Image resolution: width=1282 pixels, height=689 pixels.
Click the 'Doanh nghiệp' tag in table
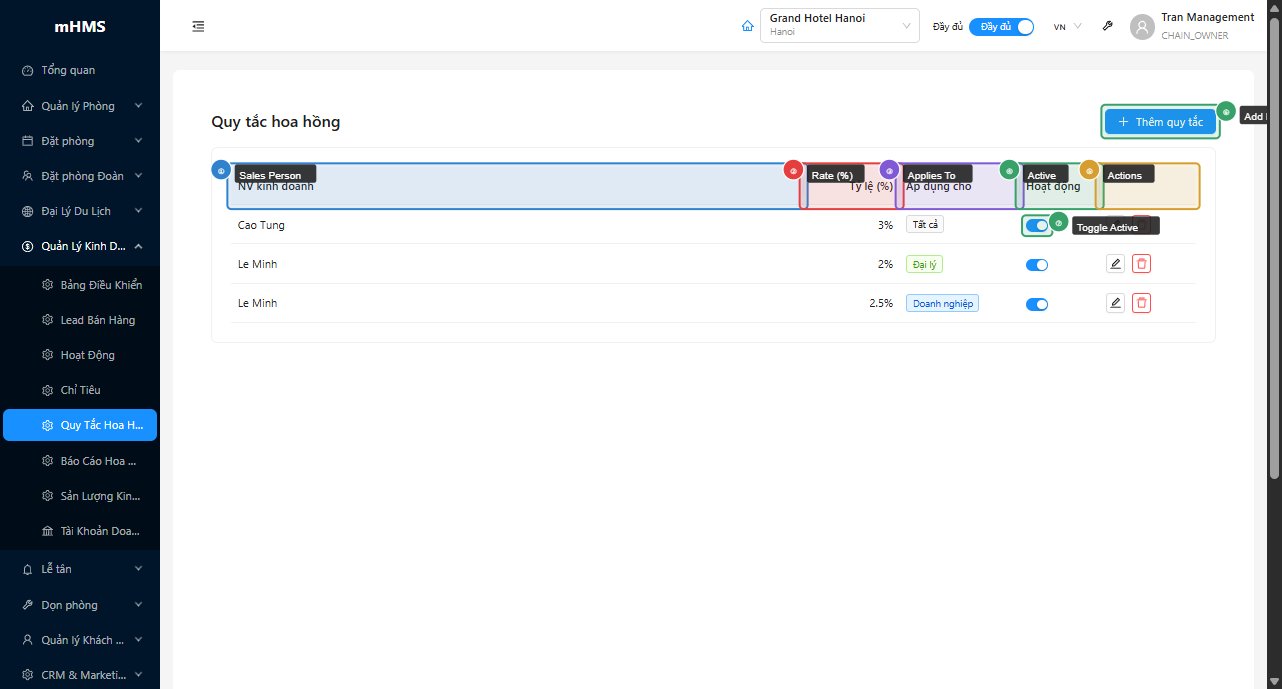pos(942,303)
